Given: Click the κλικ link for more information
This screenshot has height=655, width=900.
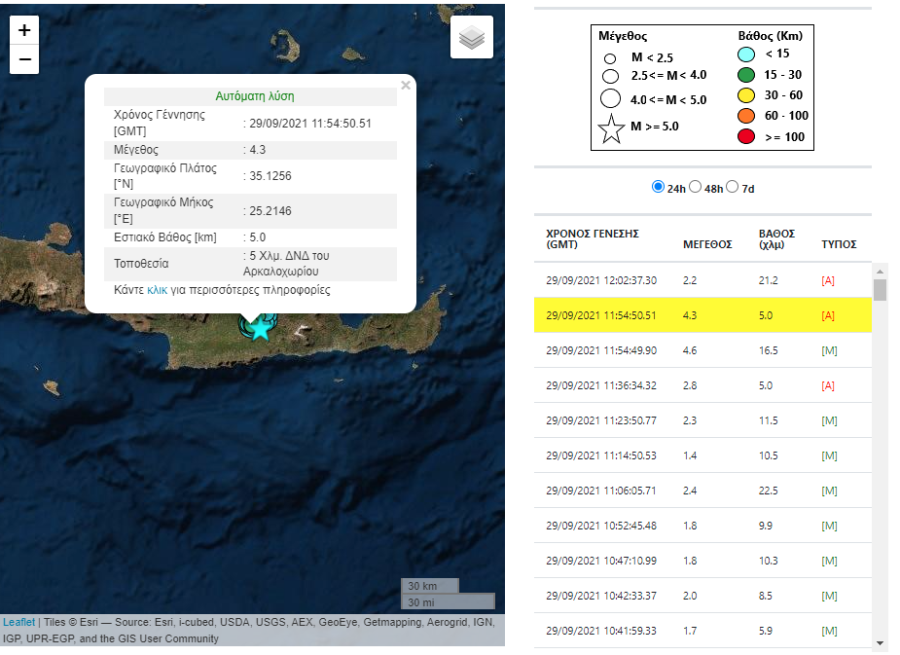Looking at the screenshot, I should click(x=157, y=290).
